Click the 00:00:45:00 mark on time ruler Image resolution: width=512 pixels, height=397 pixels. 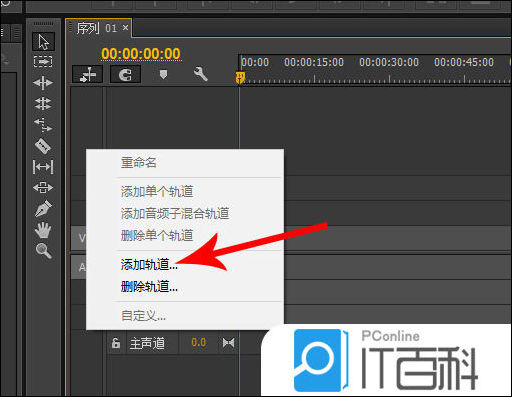(464, 62)
